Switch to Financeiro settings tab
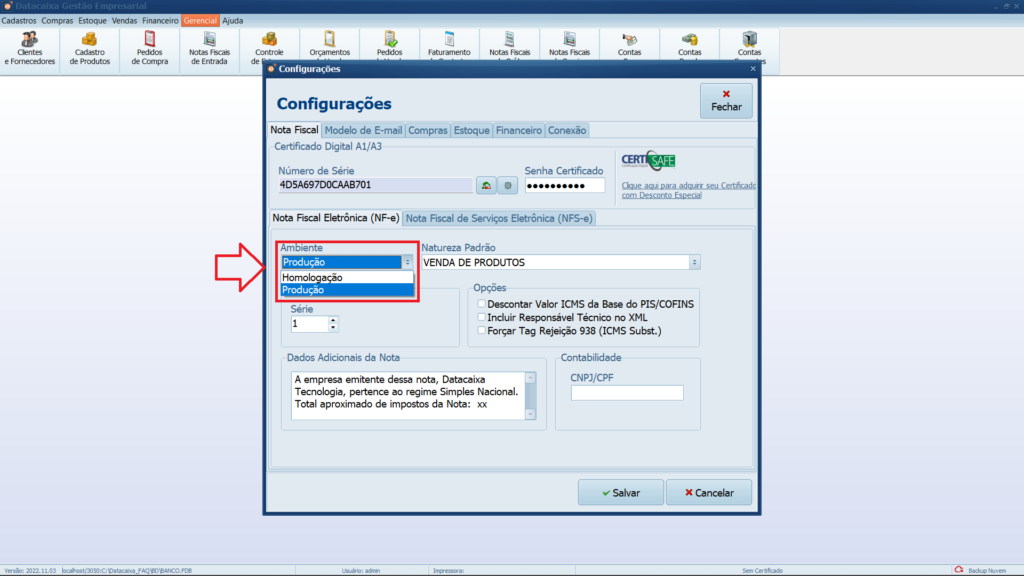Image resolution: width=1024 pixels, height=576 pixels. click(519, 131)
